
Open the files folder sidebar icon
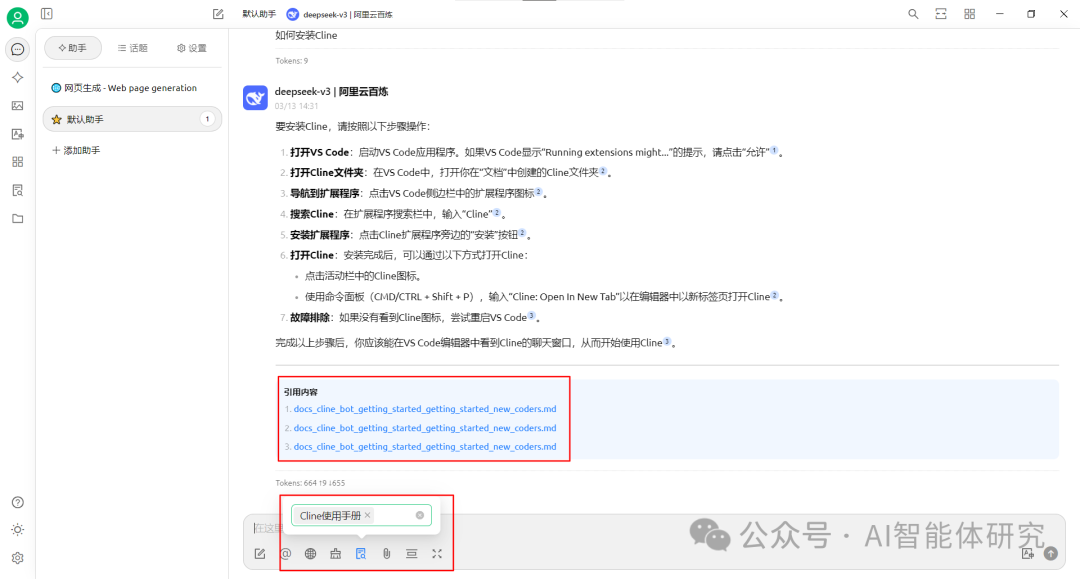click(18, 218)
